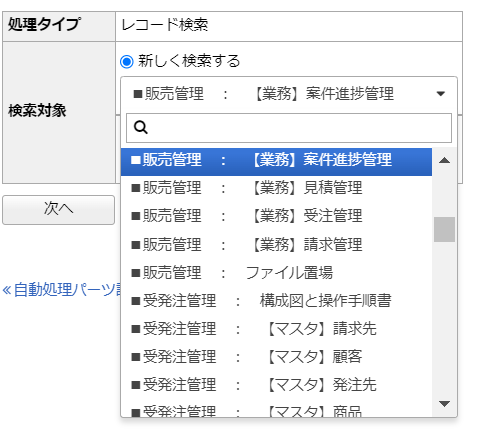Viewport: 483px width, 430px height.
Task: Choose 販売管理：【業務】受注管理 option
Action: (276, 216)
